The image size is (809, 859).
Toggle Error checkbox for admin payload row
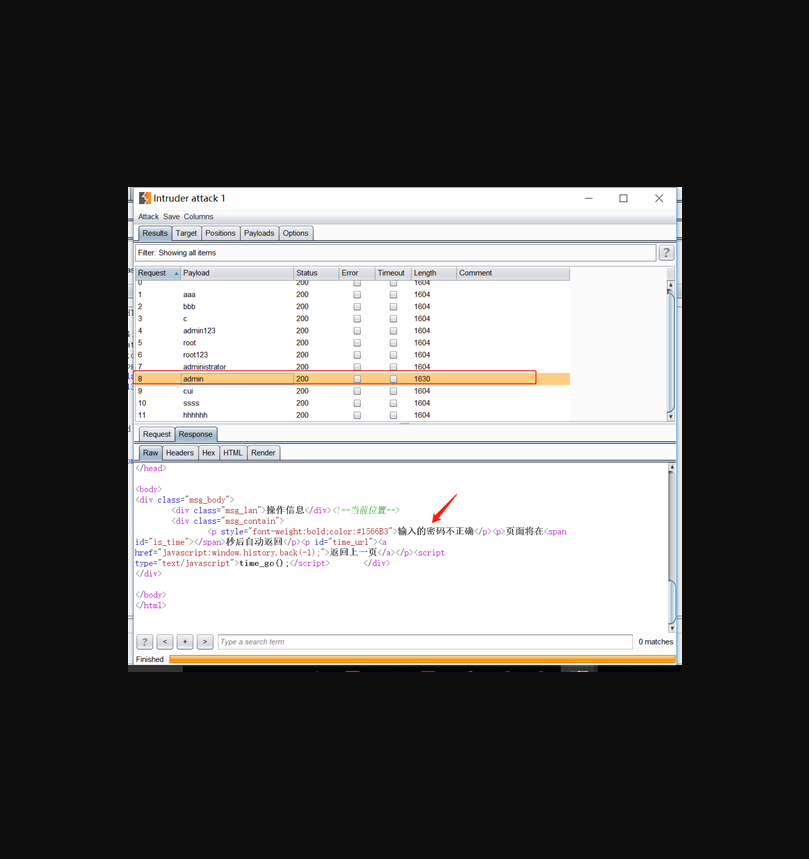[357, 379]
